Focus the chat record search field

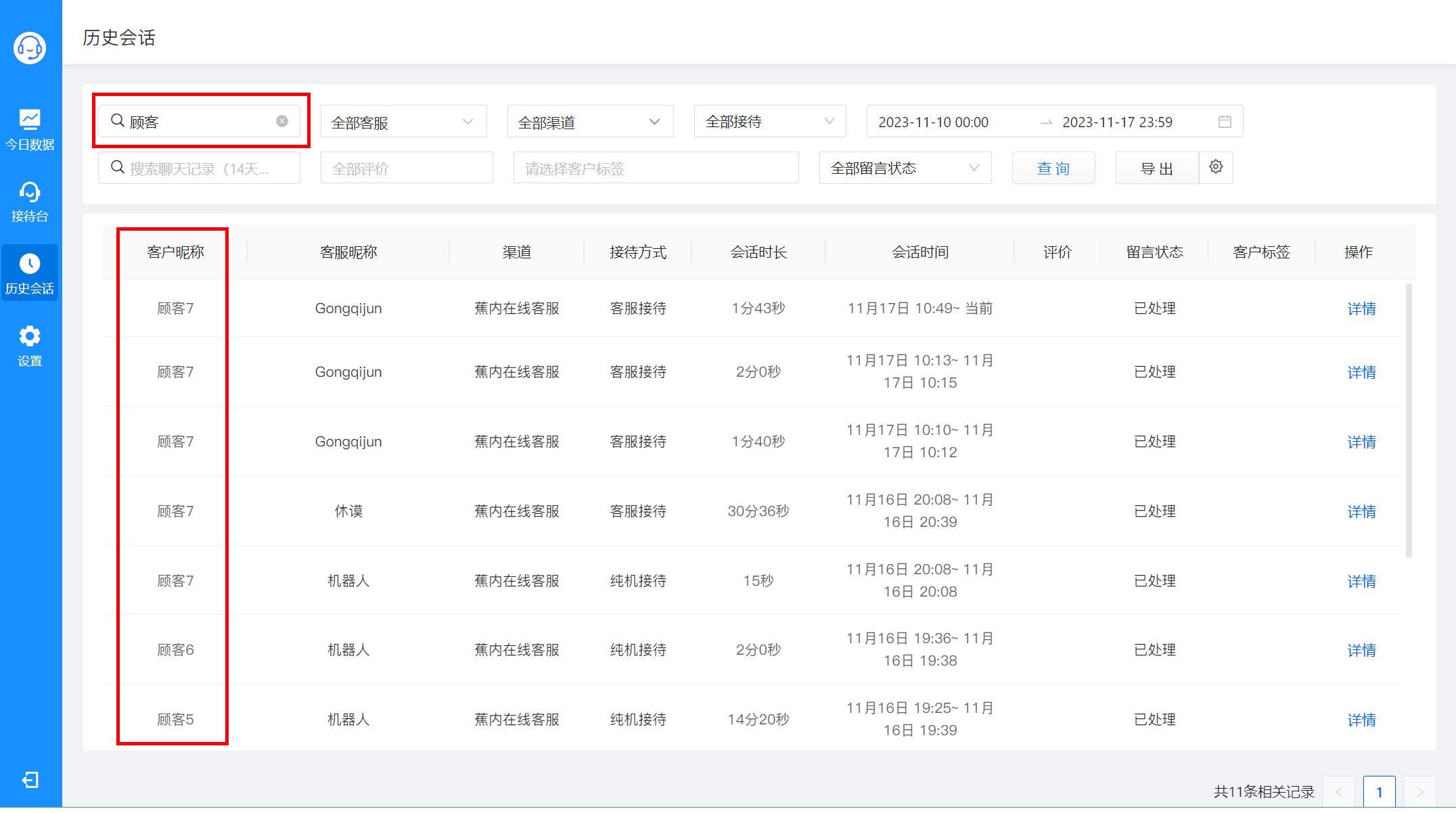(x=200, y=168)
